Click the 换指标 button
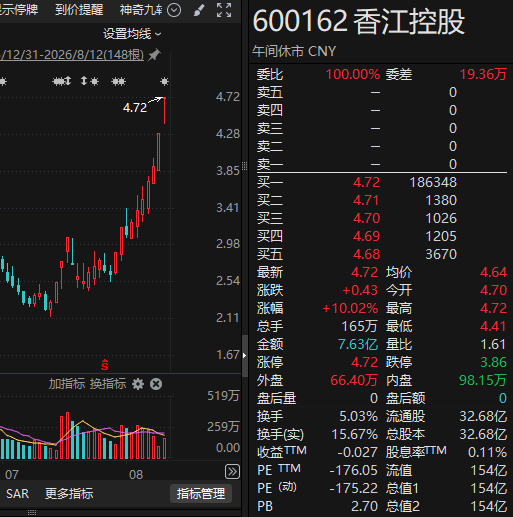 108,384
